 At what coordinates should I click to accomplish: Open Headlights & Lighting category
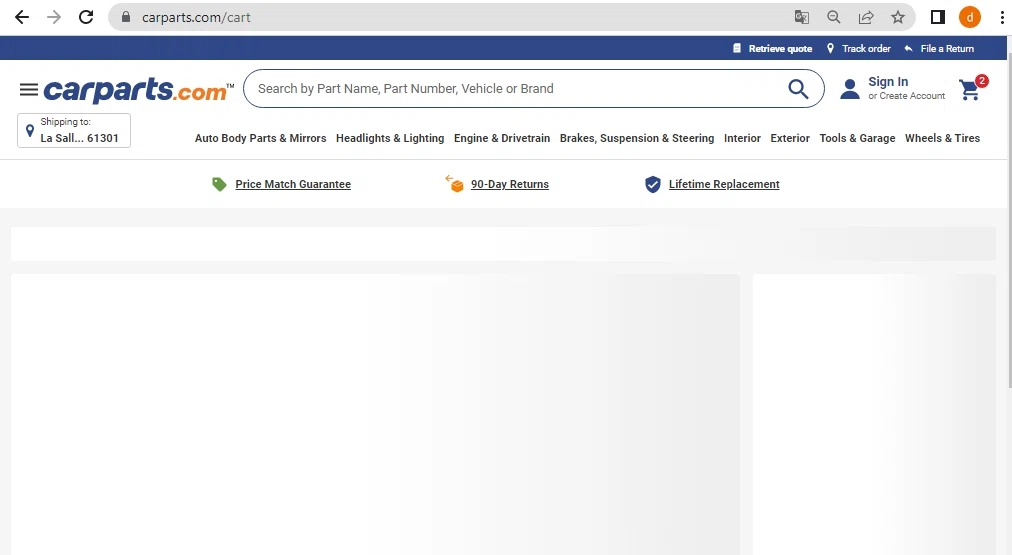point(390,138)
